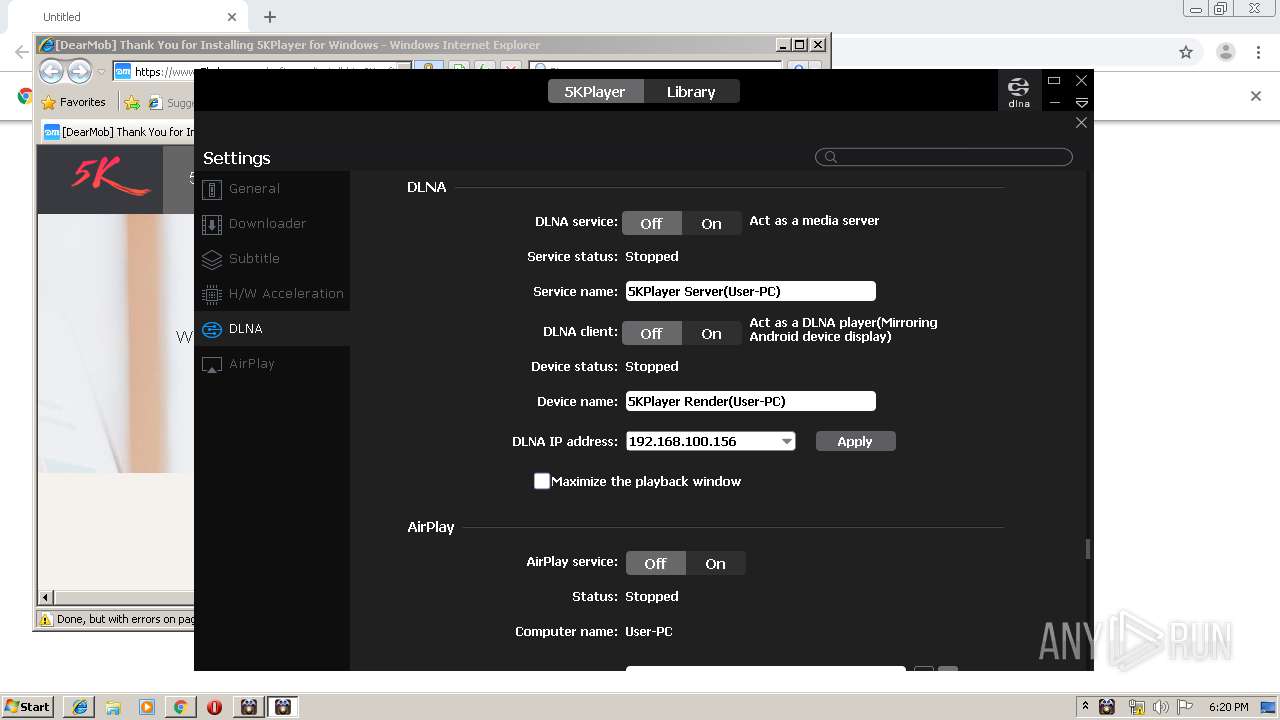Select the DearMob tab in Internet Explorer
The height and width of the screenshot is (720, 1280).
[x=118, y=132]
